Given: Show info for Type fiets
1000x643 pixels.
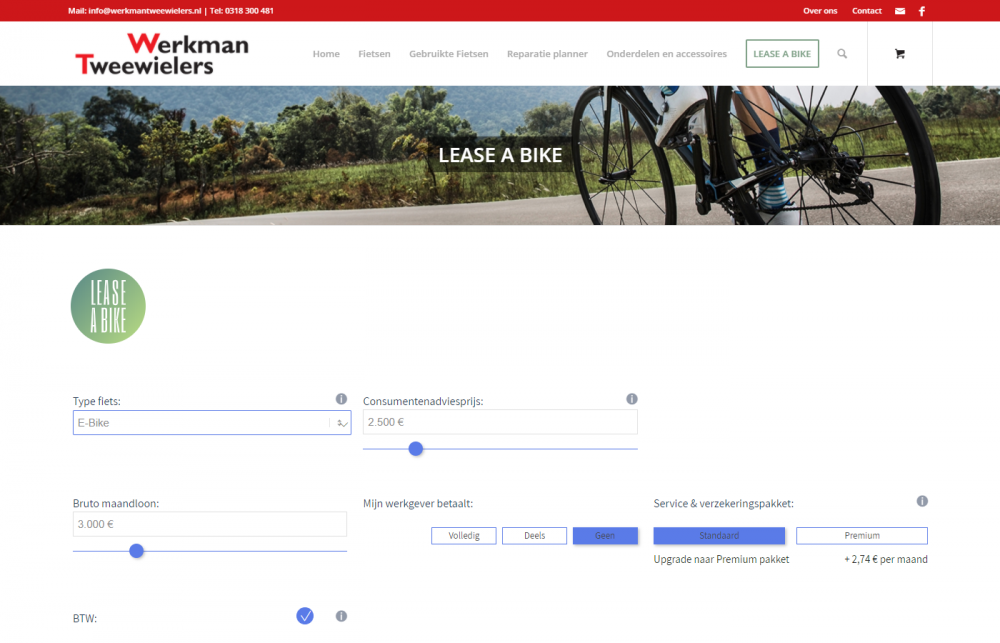Looking at the screenshot, I should 341,399.
